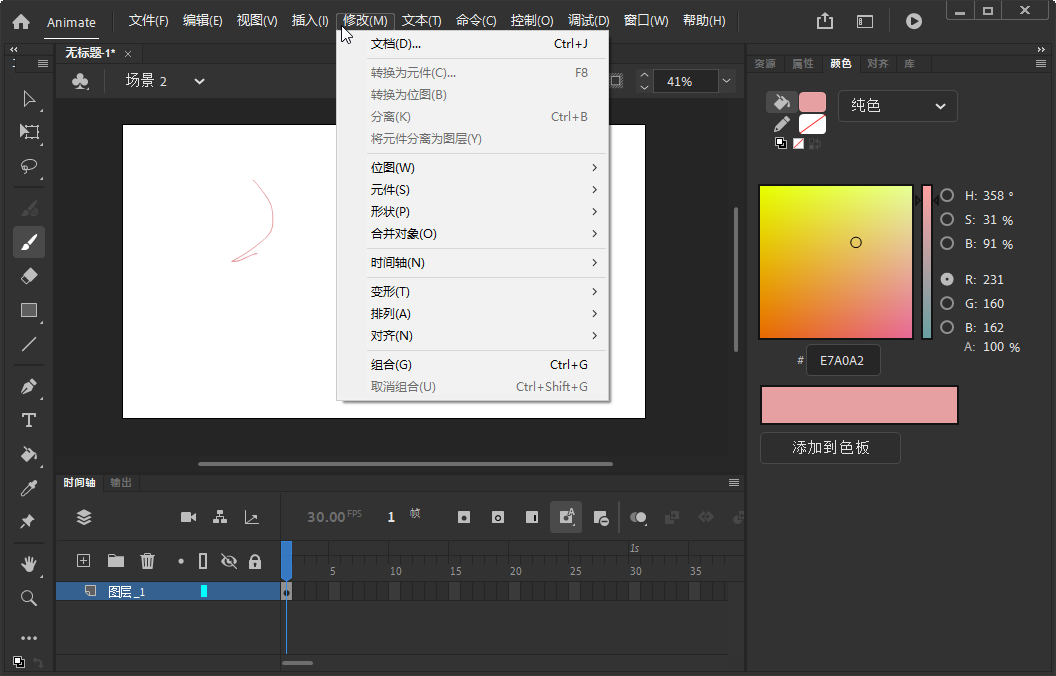Open the 纯色 color type dropdown
The image size is (1056, 676).
click(x=897, y=106)
